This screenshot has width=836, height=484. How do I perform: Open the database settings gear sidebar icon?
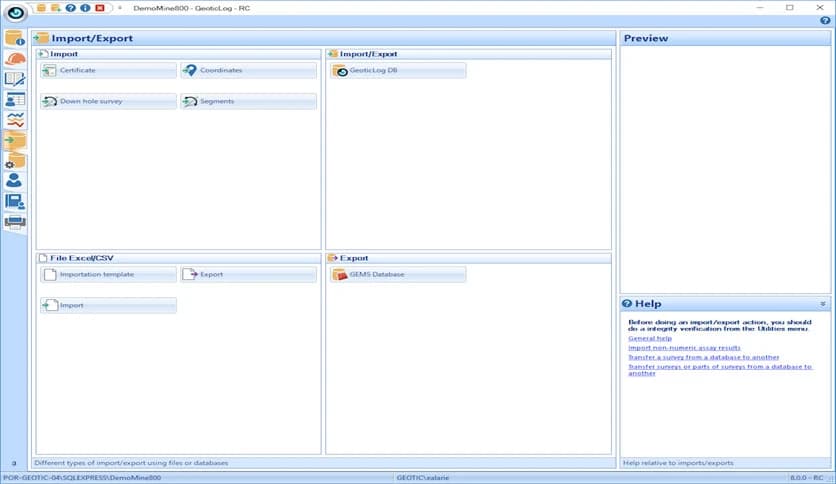click(x=15, y=161)
